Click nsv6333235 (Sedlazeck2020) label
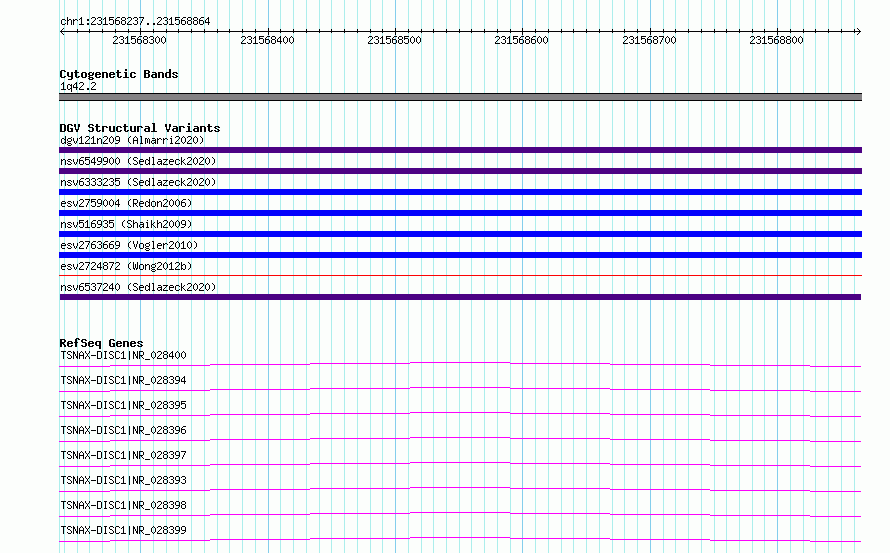890x553 pixels. 138,182
